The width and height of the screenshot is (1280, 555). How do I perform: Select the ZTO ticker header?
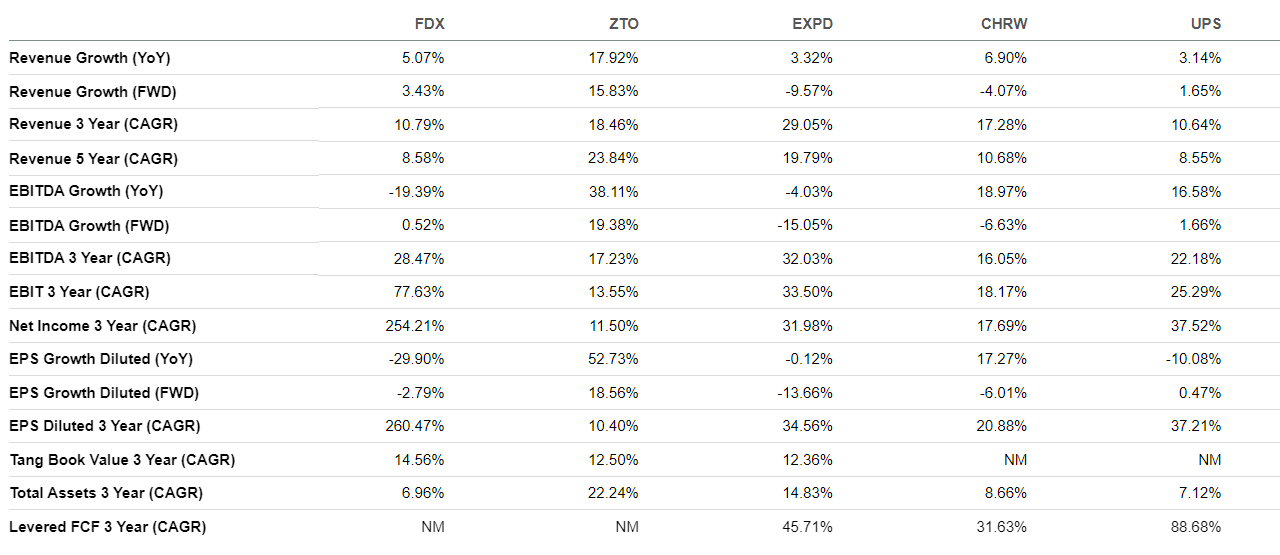pyautogui.click(x=623, y=23)
